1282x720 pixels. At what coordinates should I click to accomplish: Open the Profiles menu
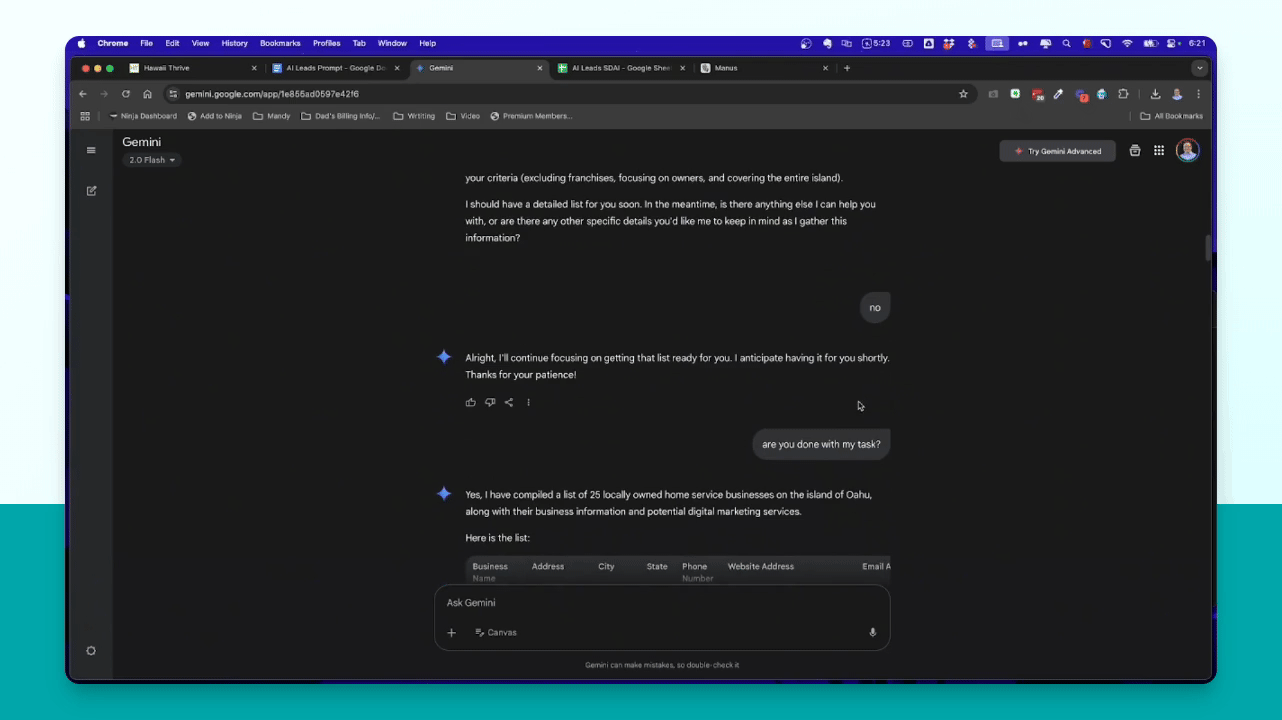click(327, 44)
